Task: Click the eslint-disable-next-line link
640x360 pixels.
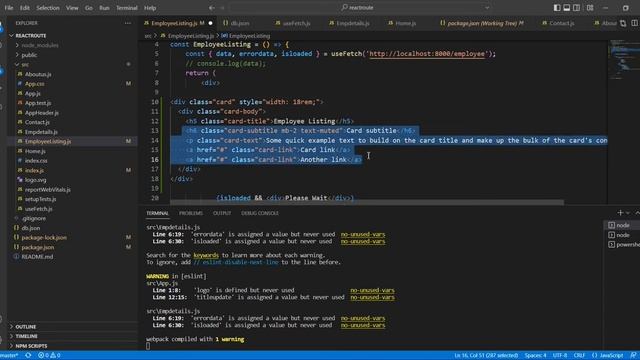Action: tap(236, 262)
